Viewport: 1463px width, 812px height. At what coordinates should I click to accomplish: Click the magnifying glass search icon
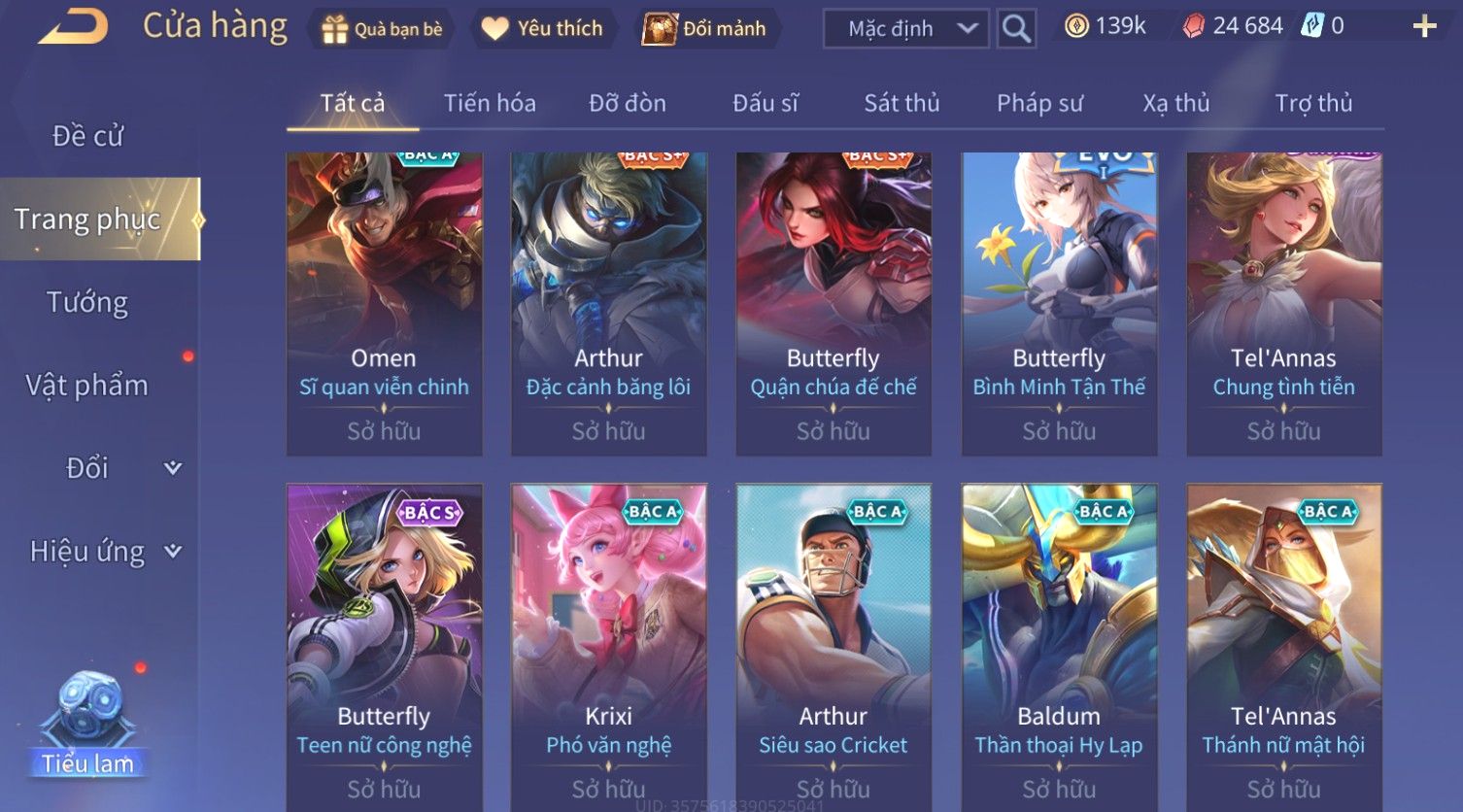point(1016,29)
